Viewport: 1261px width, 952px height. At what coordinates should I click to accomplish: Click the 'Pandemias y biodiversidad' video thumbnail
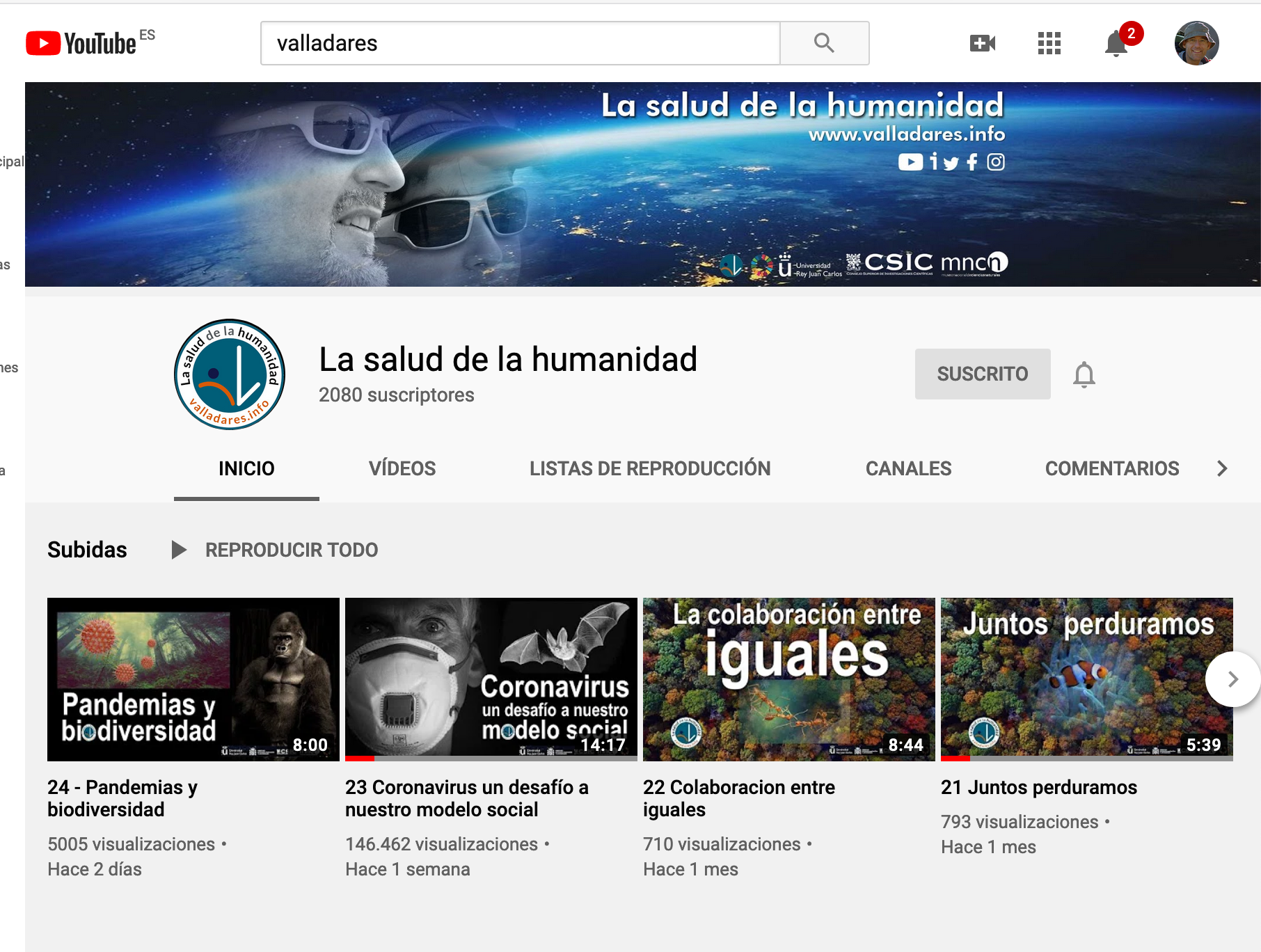point(193,679)
